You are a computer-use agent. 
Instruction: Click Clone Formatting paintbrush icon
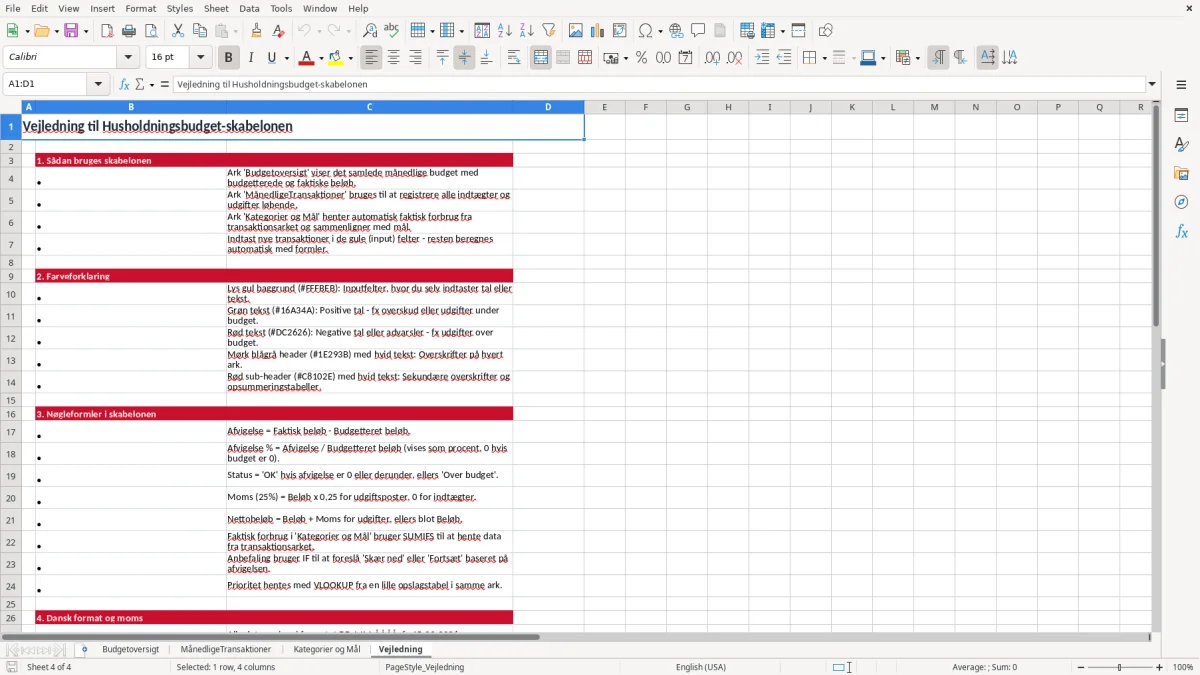(x=256, y=31)
